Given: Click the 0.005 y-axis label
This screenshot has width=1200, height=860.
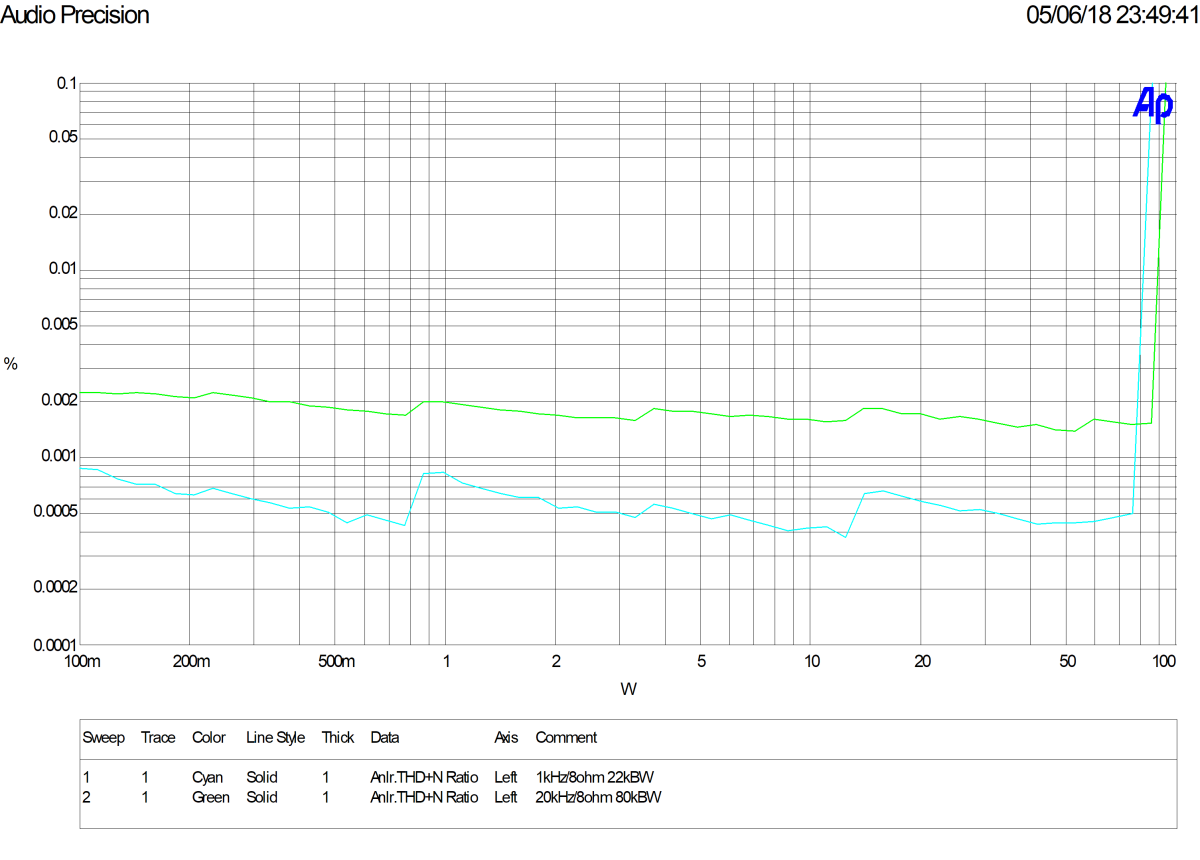Looking at the screenshot, I should tap(59, 325).
